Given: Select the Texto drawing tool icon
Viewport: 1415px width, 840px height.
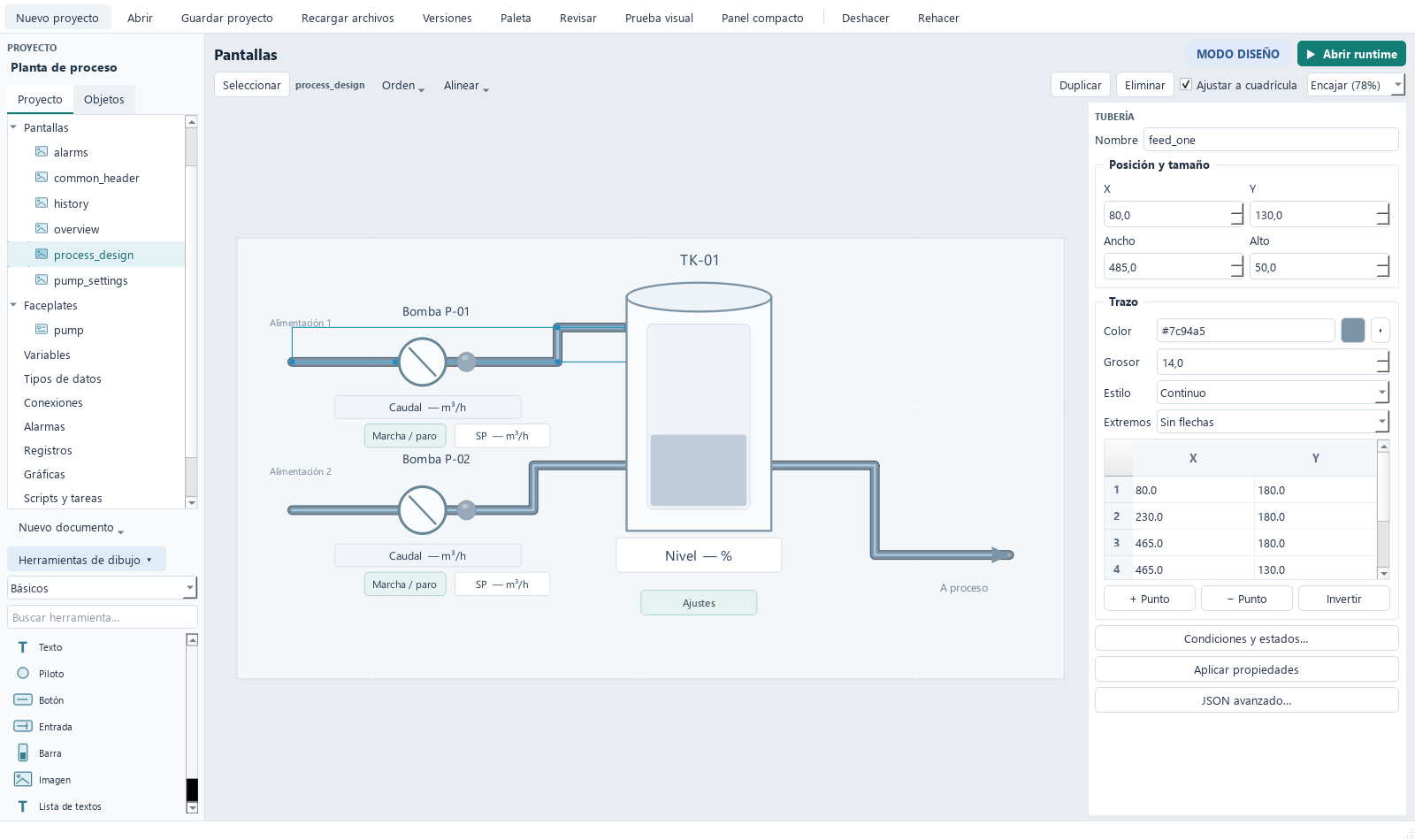Looking at the screenshot, I should pos(23,647).
